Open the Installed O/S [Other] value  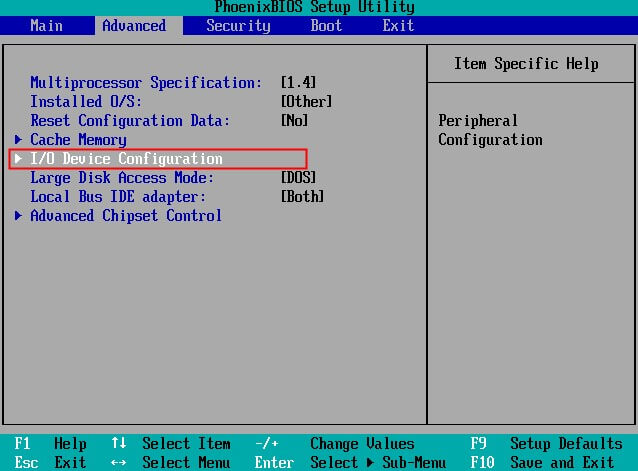pos(306,102)
